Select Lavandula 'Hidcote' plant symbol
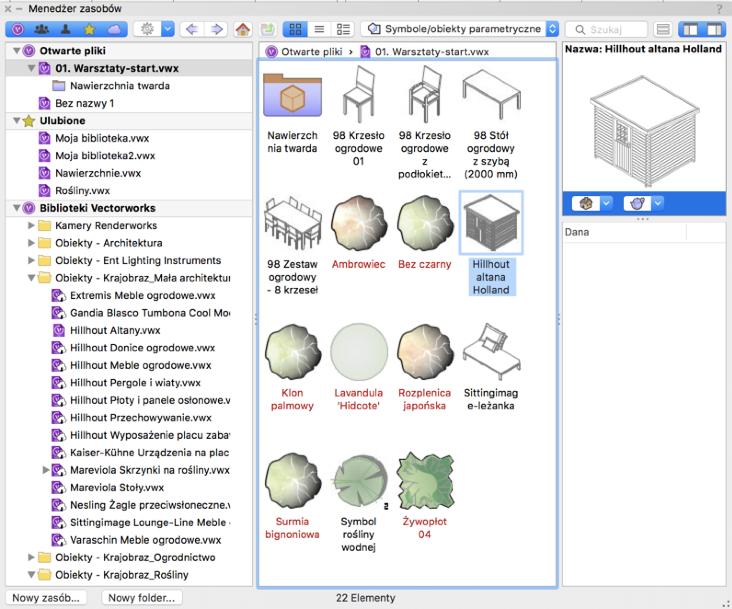Screen dimensions: 732x609 click(x=359, y=352)
